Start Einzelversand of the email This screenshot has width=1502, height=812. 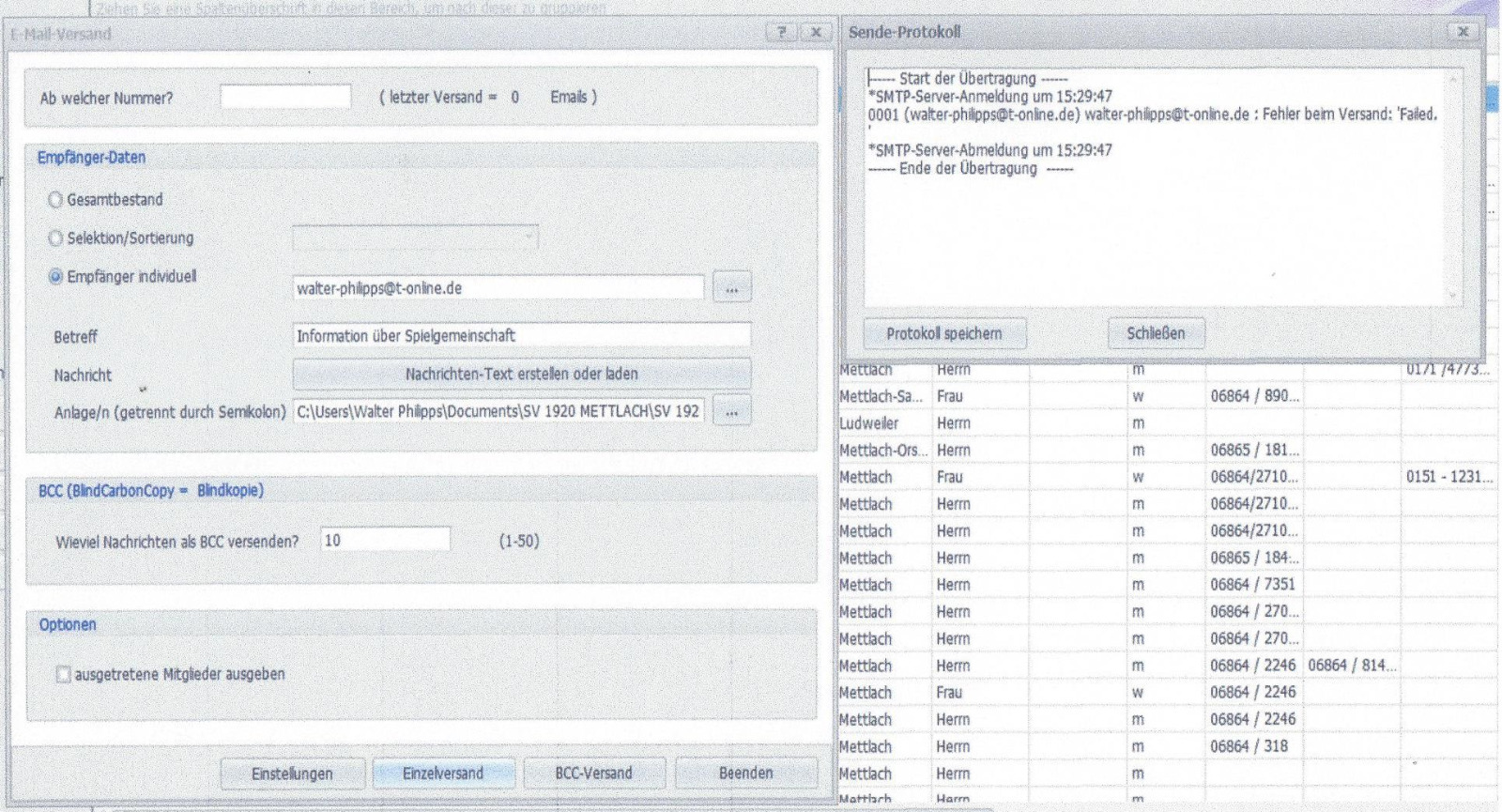(443, 774)
